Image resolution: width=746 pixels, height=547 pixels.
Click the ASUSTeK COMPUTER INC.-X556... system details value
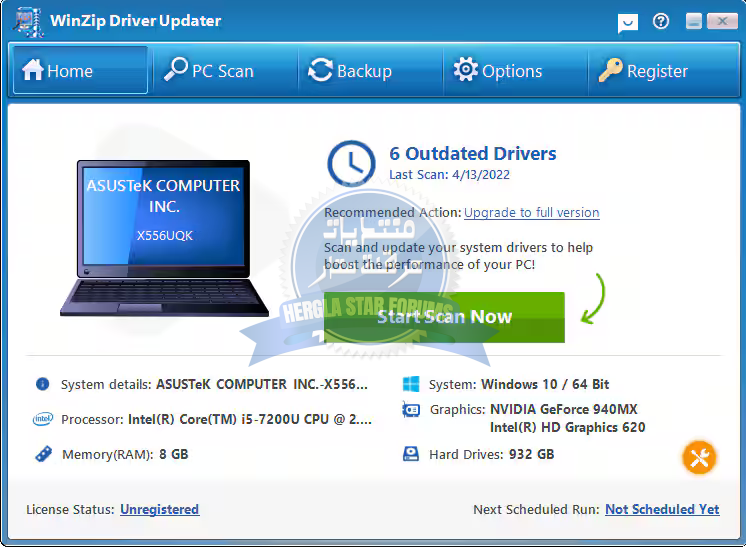coord(262,384)
